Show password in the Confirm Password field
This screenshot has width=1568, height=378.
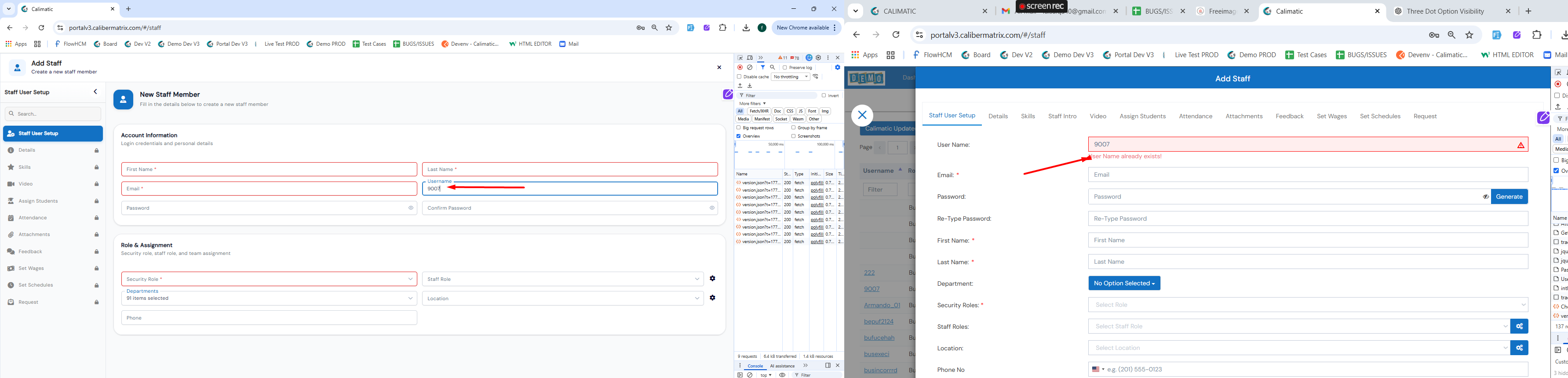[x=711, y=208]
